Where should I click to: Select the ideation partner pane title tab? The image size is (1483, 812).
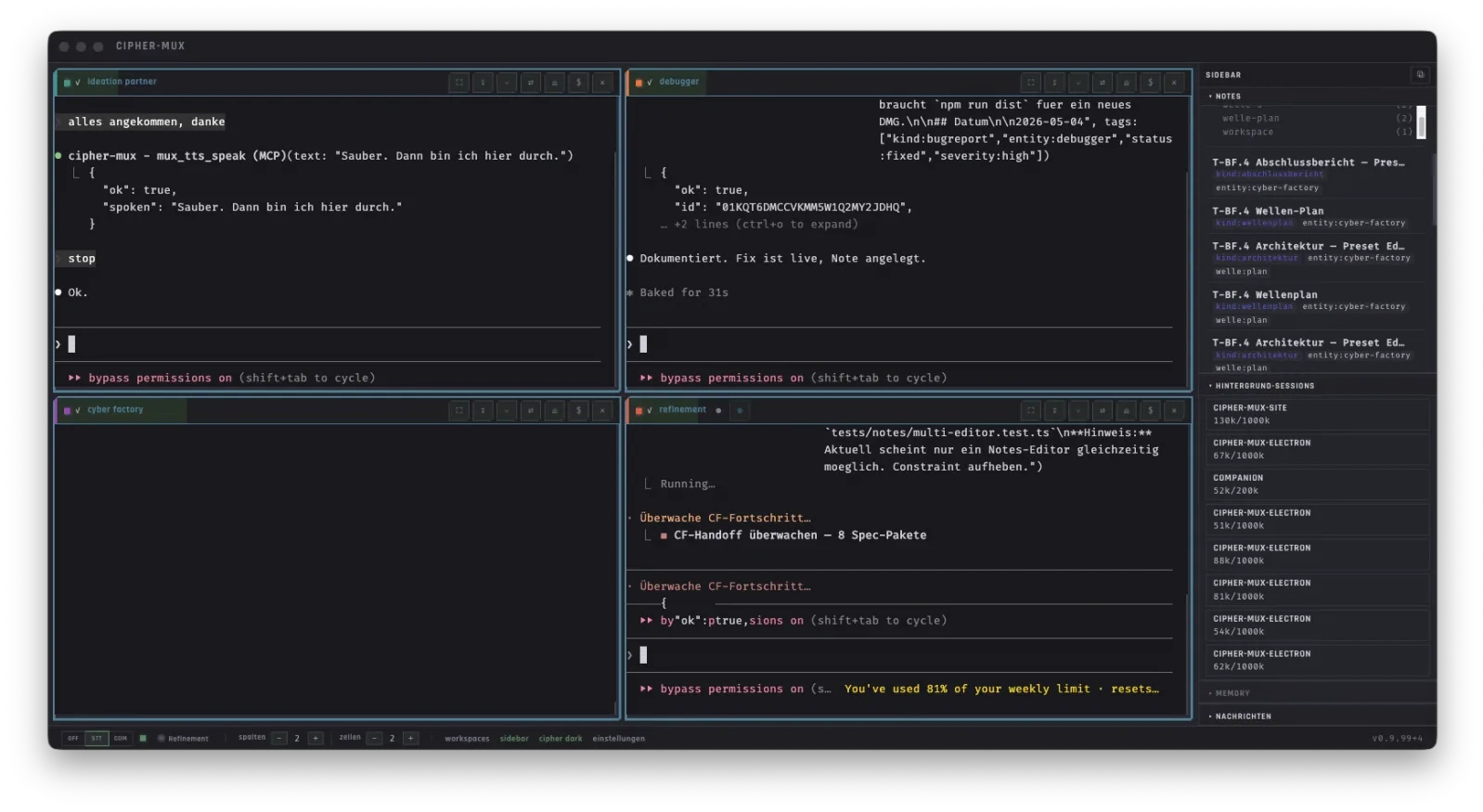[122, 82]
